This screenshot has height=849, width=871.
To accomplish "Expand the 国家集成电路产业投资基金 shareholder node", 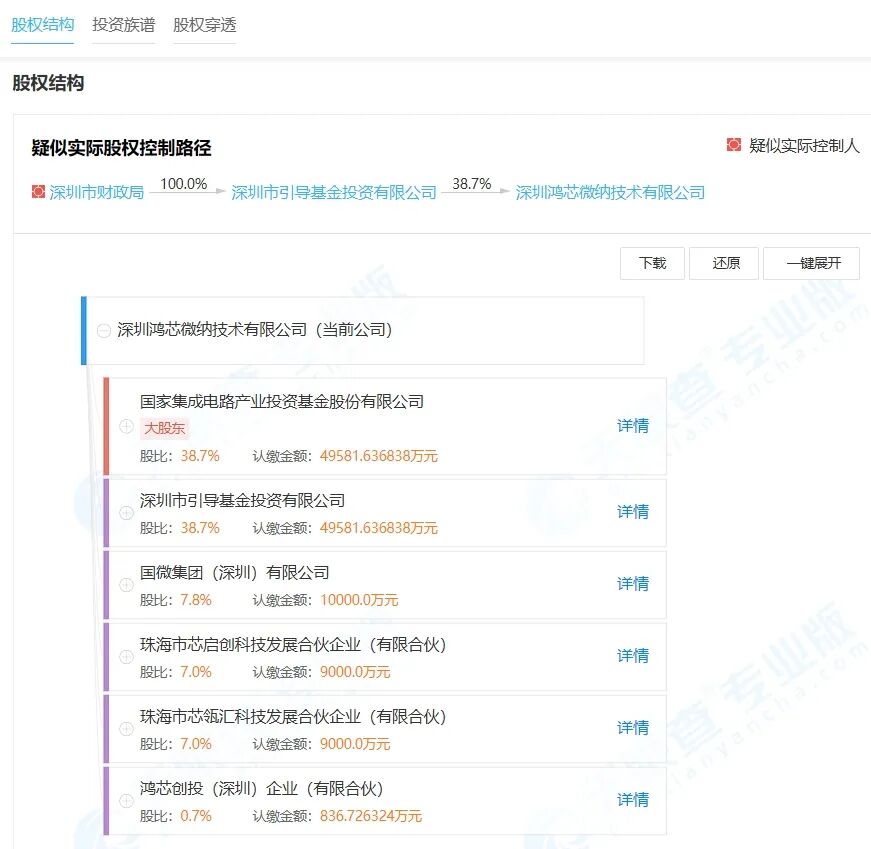I will (x=126, y=428).
